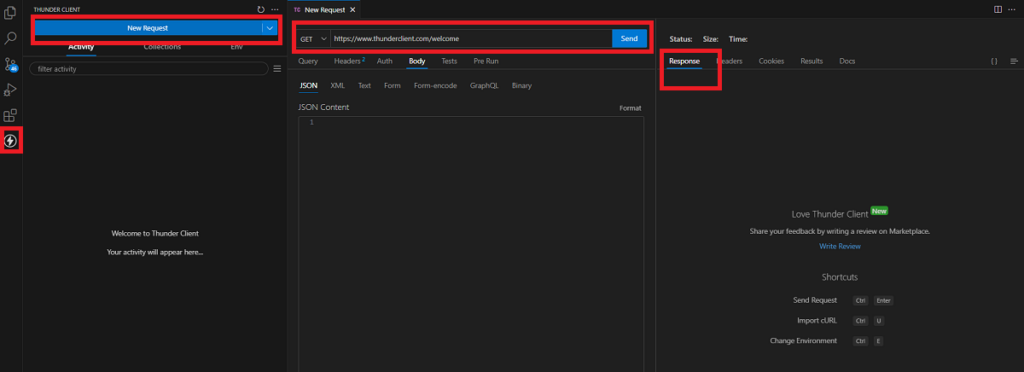Select Text body type
Screen dimensions: 1024x372
coord(364,85)
